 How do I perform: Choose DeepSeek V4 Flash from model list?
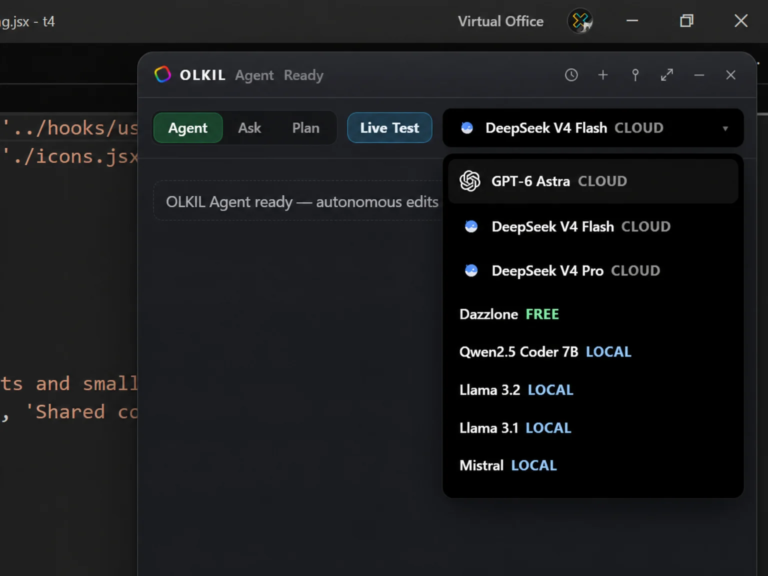tap(593, 226)
